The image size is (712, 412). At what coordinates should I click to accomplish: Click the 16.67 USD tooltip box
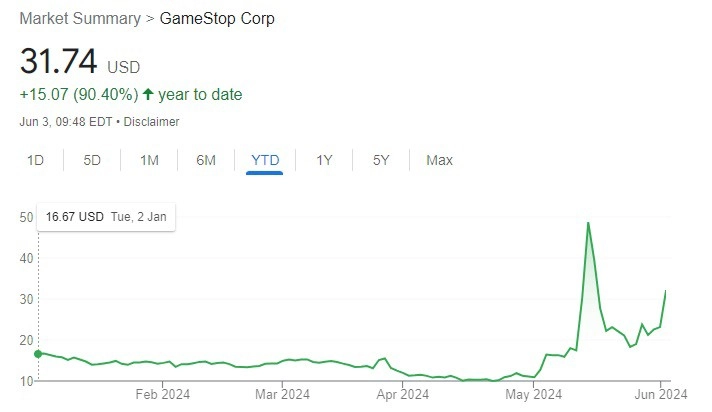coord(106,217)
